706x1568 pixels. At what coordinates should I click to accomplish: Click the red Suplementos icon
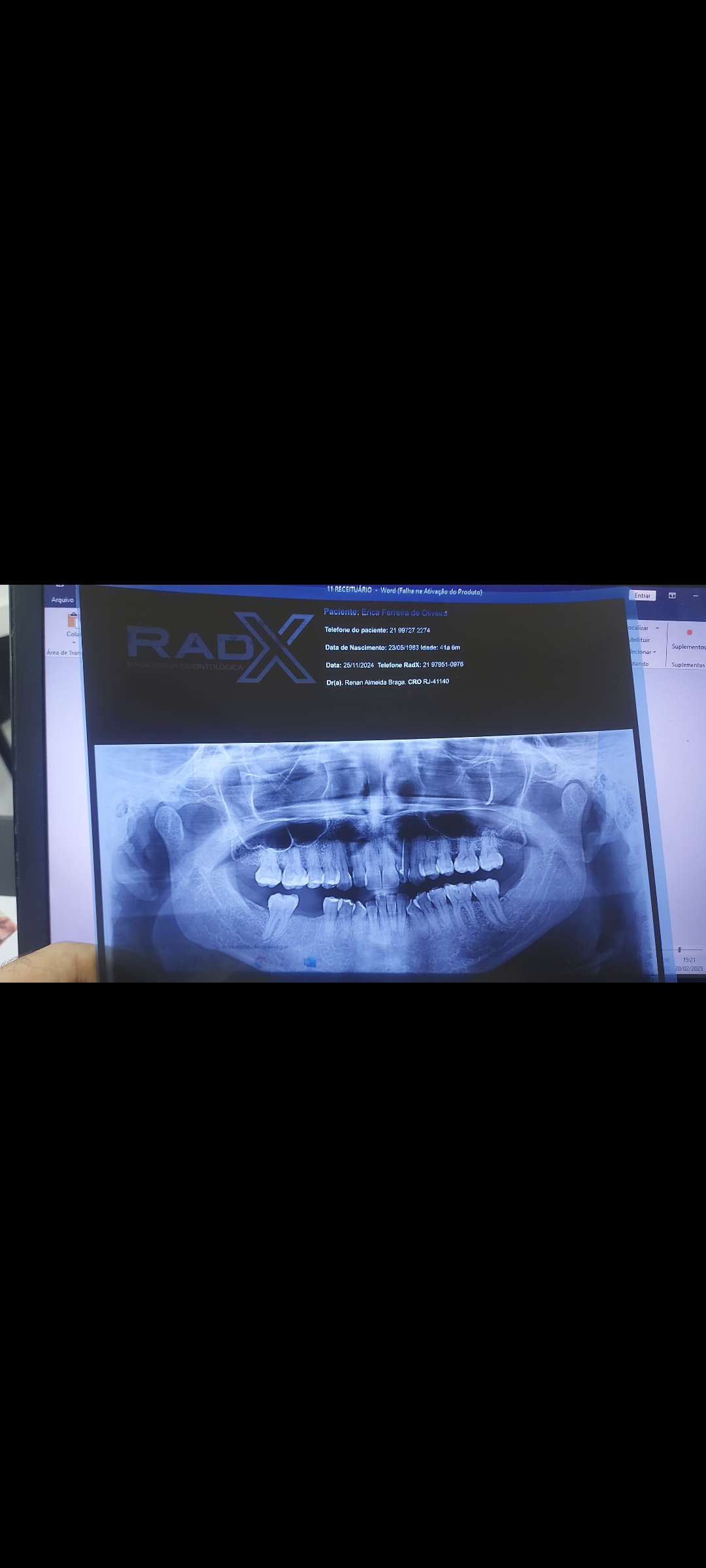tap(689, 632)
